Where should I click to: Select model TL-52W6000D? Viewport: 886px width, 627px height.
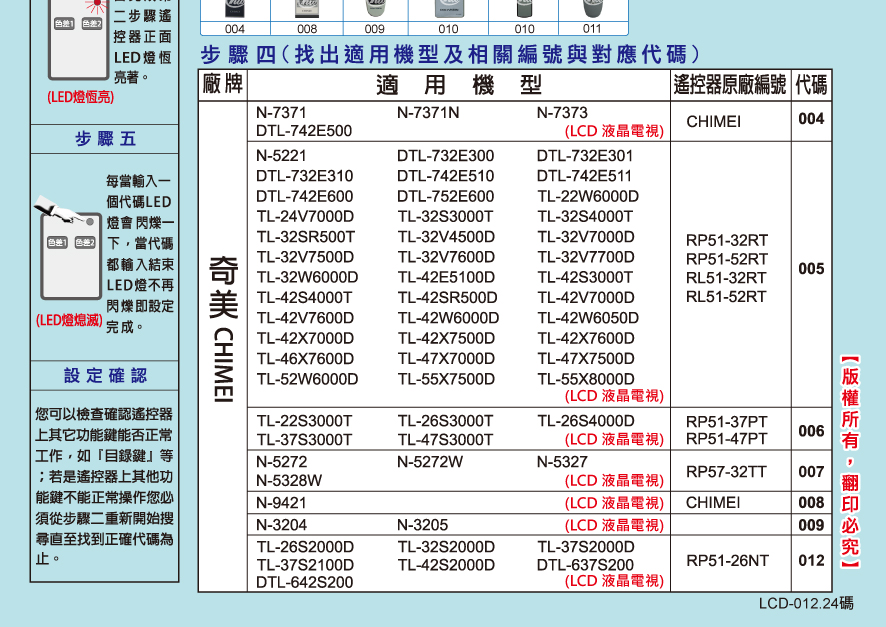point(307,379)
